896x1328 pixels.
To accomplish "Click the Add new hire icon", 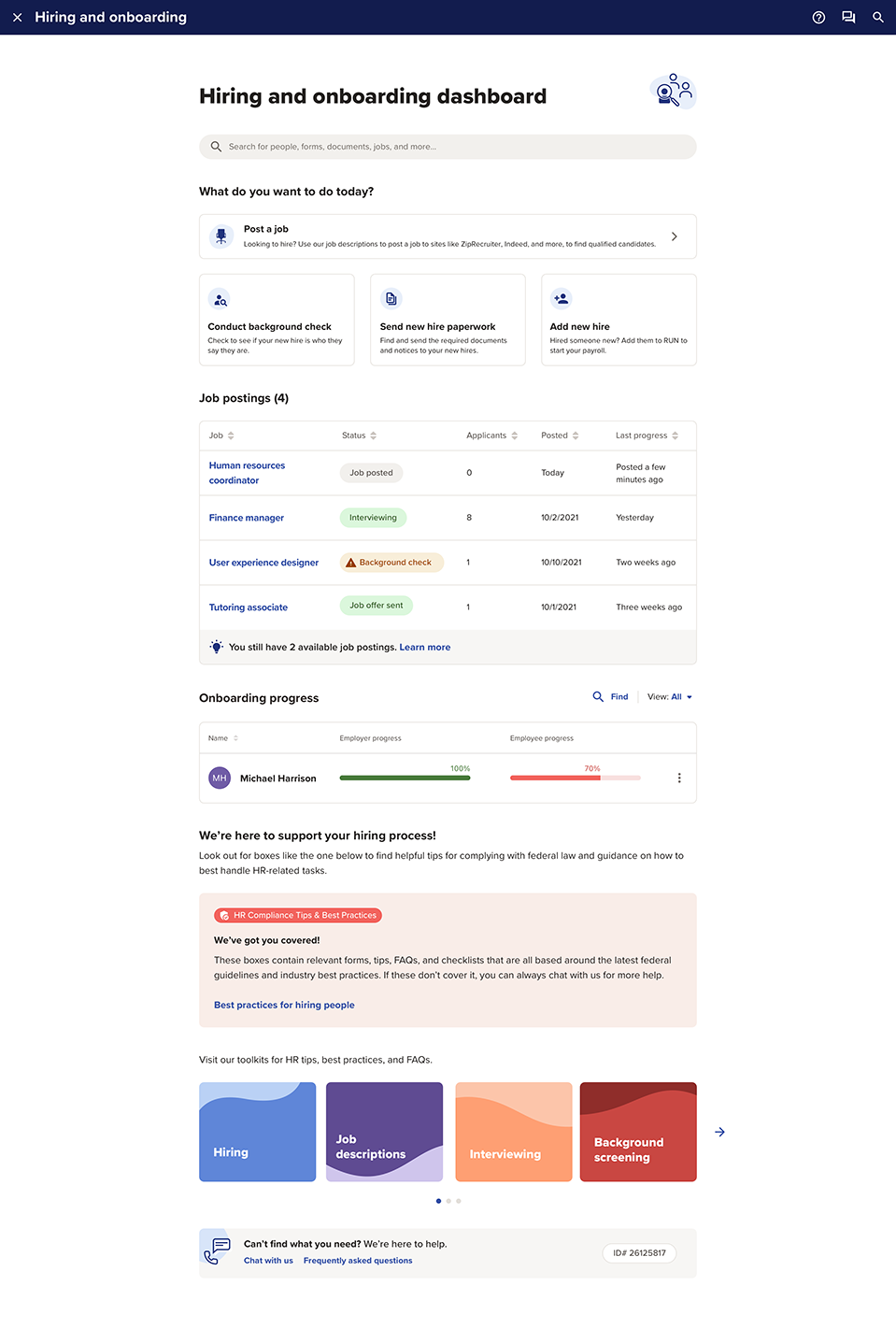I will point(562,299).
